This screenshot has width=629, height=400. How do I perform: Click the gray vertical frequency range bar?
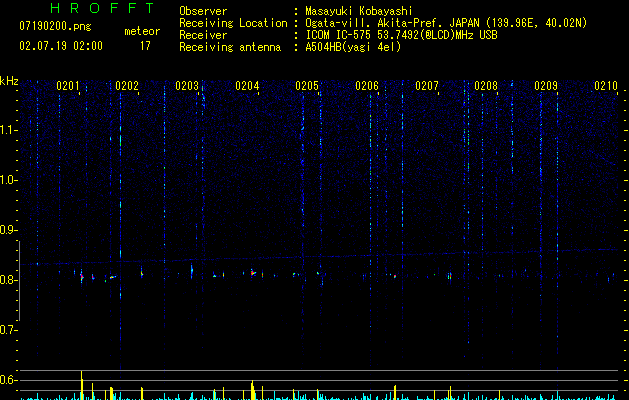[19, 281]
